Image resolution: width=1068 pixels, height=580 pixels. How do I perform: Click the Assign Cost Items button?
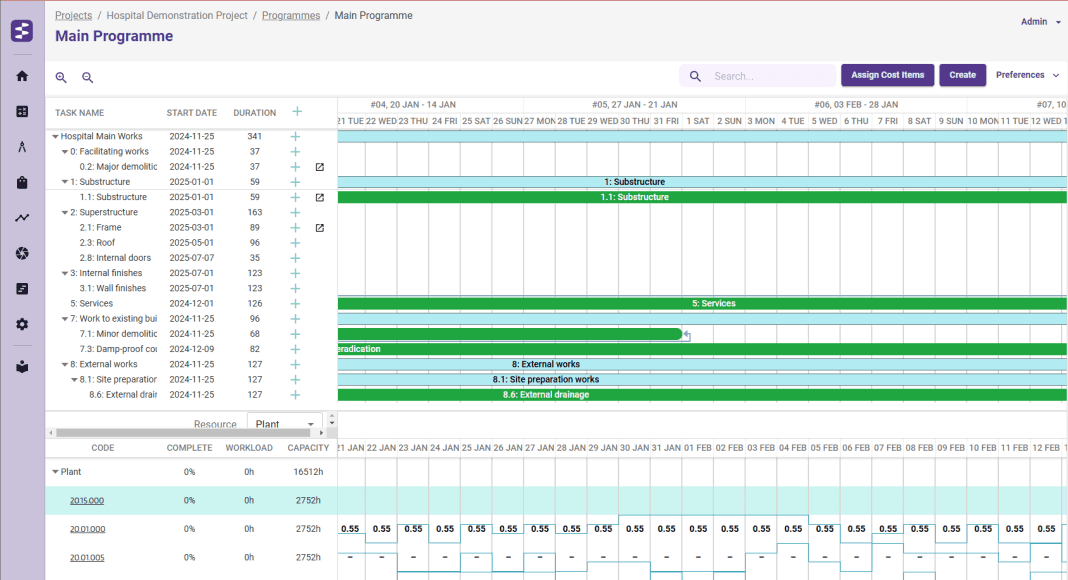[887, 75]
